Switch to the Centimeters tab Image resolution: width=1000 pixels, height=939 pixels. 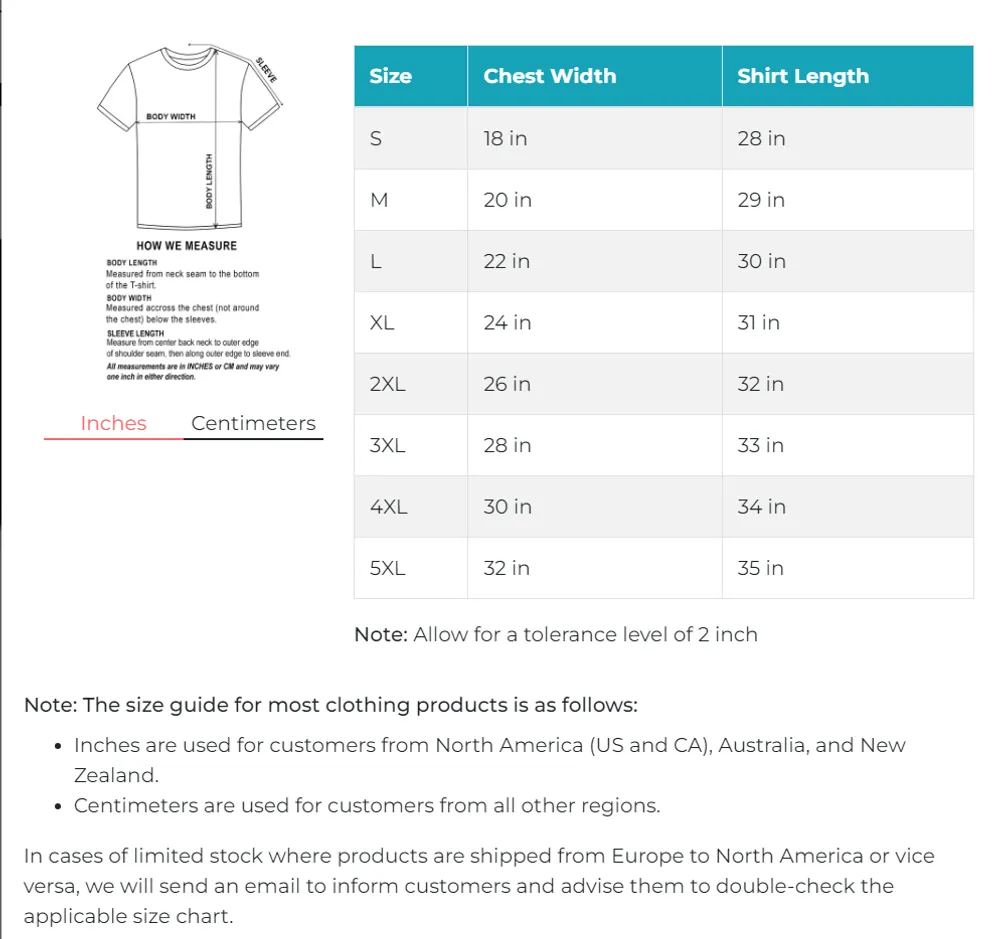click(253, 424)
